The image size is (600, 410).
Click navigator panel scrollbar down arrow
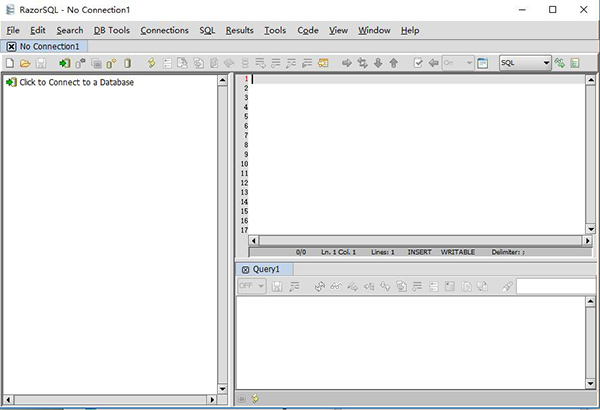pyautogui.click(x=222, y=389)
